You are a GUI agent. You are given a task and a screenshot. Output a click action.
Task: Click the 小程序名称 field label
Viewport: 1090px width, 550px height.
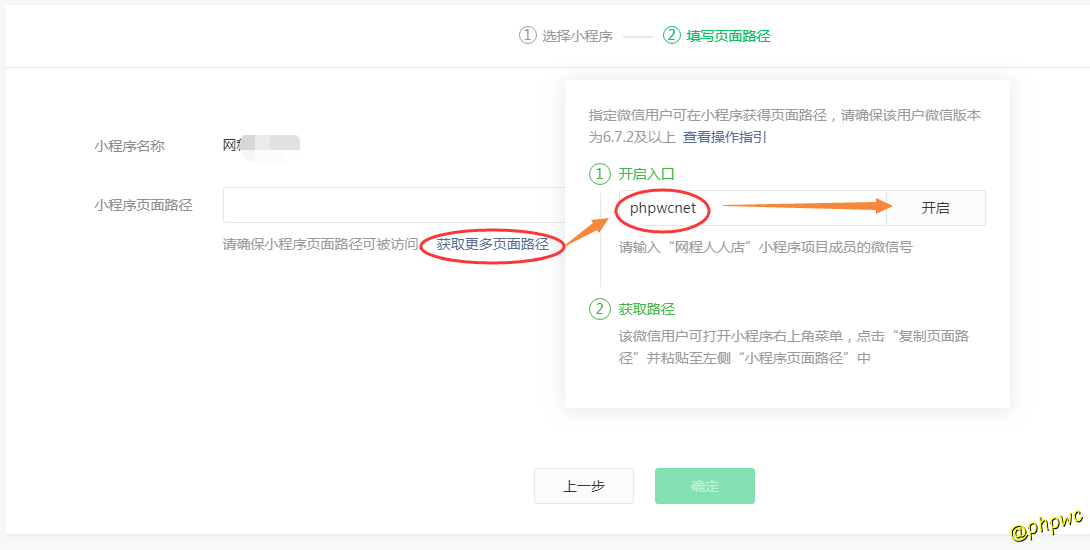(129, 146)
